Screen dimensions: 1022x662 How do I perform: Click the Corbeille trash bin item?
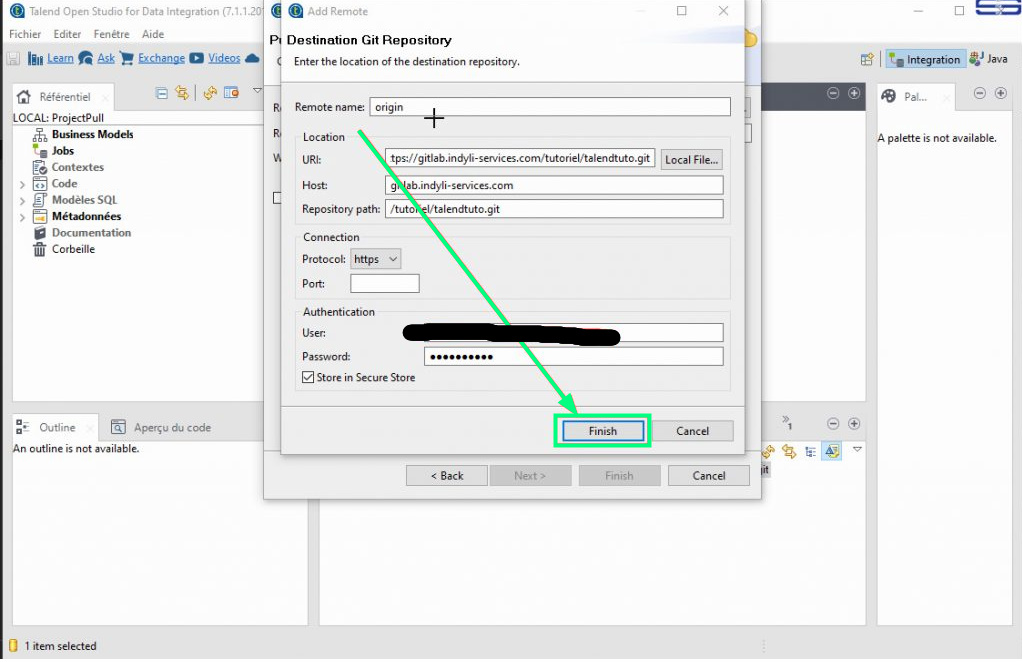[x=73, y=249]
